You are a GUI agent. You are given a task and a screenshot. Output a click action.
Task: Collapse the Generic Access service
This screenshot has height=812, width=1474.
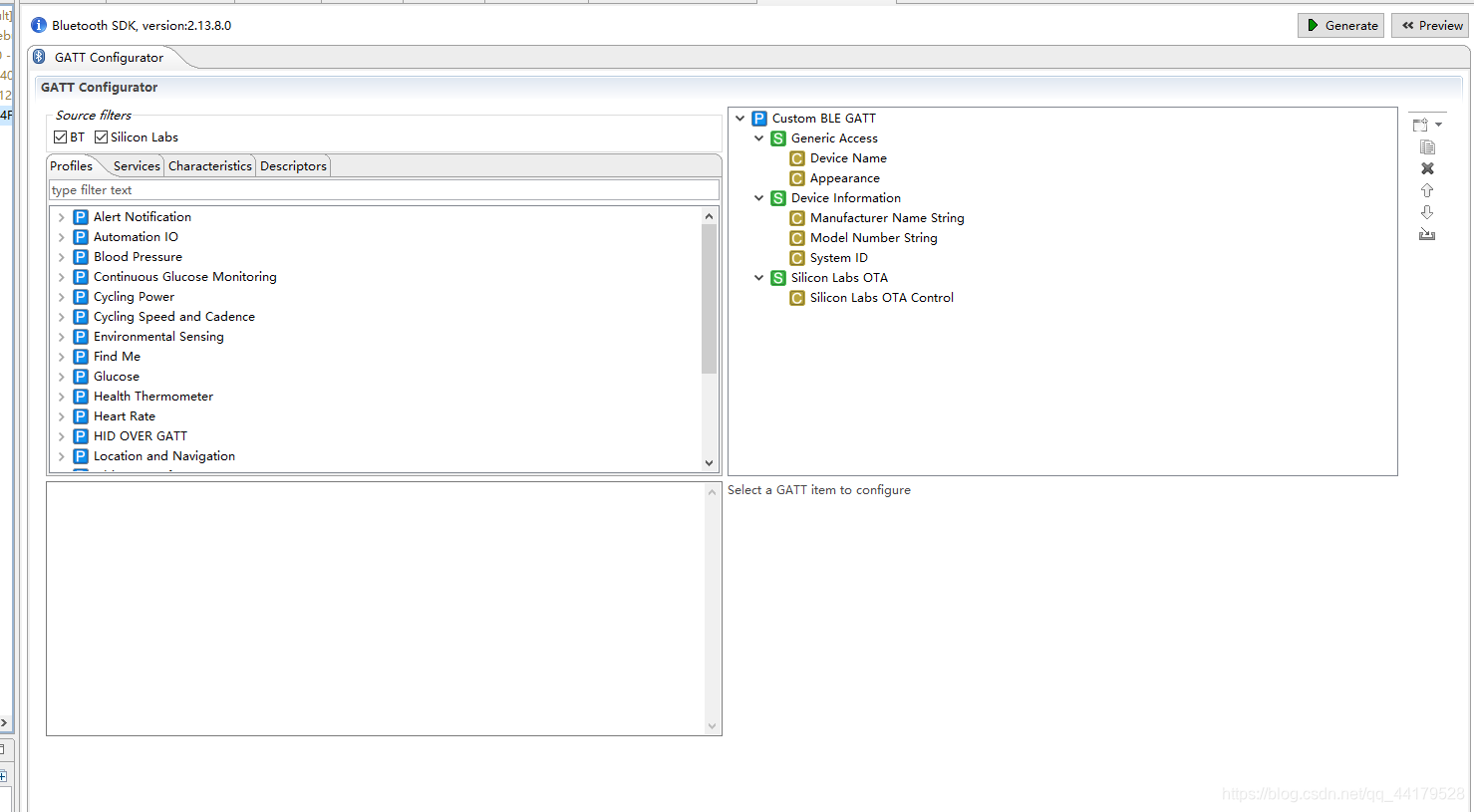(759, 138)
